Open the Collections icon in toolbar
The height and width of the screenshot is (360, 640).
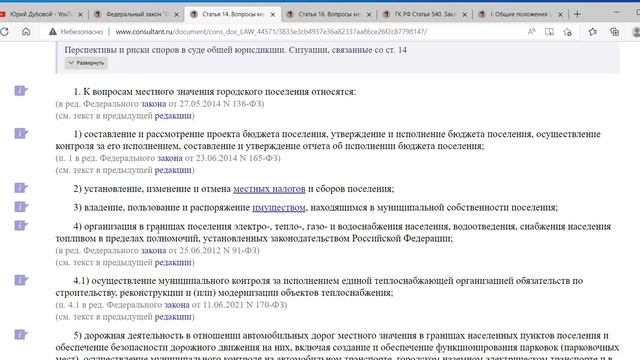click(614, 31)
